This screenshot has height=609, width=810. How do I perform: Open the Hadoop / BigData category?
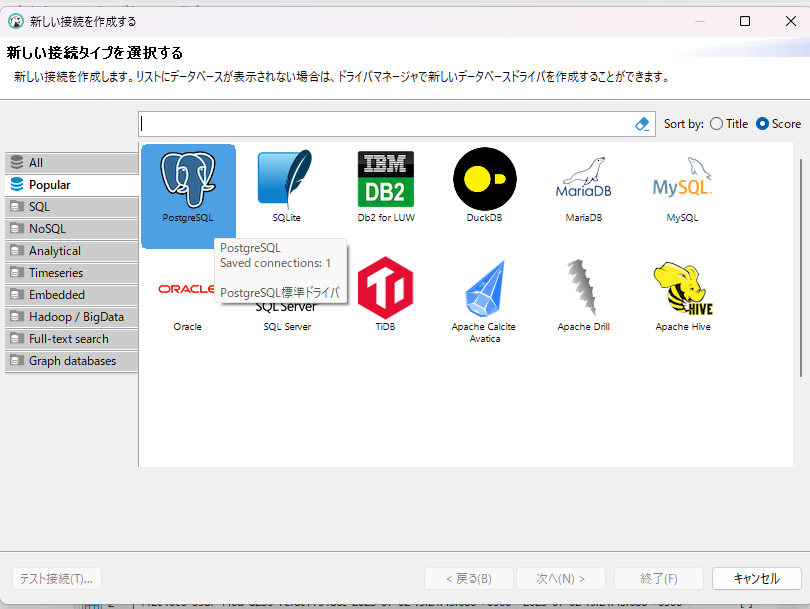72,317
